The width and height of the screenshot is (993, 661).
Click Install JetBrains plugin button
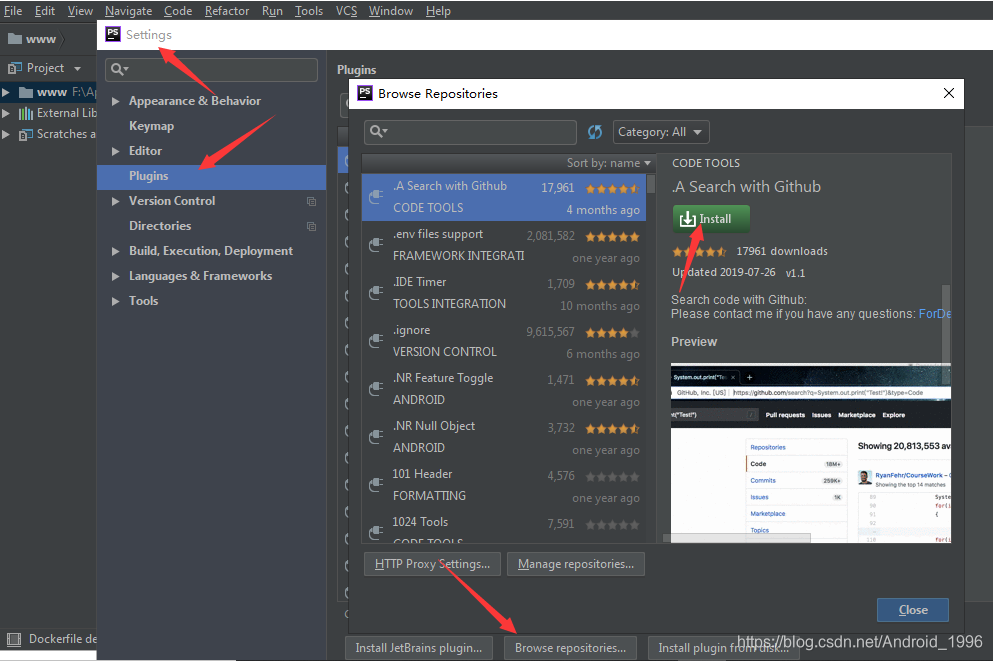(x=419, y=648)
